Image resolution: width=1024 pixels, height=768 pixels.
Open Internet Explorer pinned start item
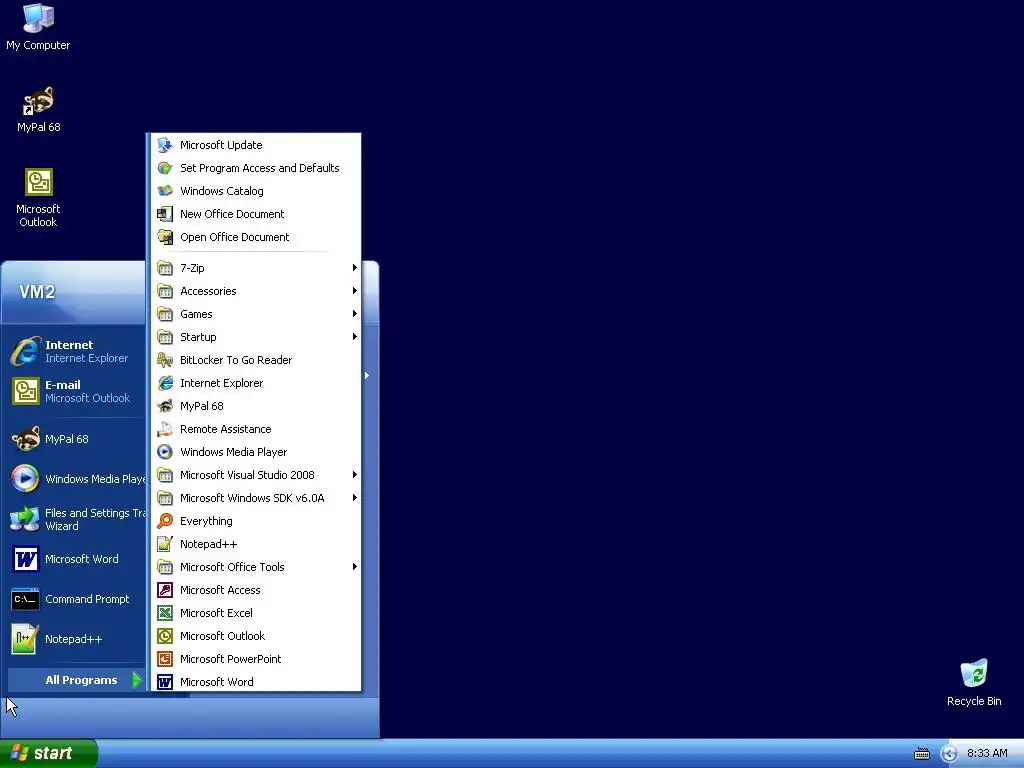tap(76, 351)
